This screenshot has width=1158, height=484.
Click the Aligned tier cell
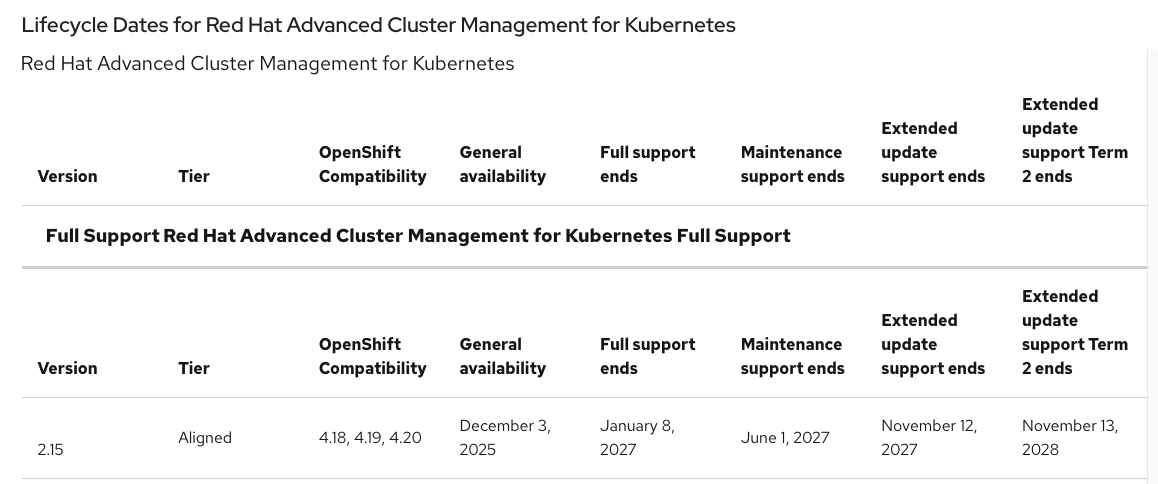[205, 437]
